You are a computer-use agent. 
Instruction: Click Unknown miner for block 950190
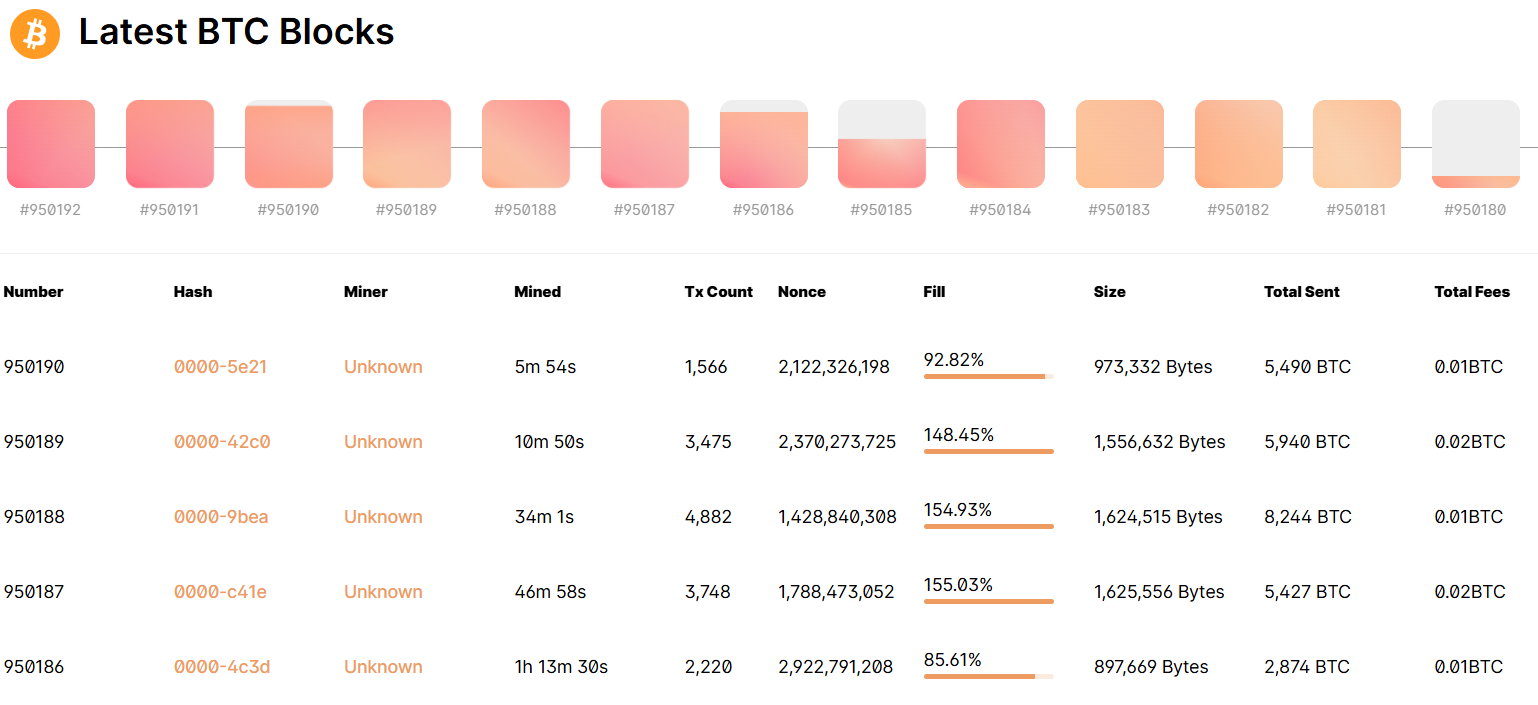383,367
